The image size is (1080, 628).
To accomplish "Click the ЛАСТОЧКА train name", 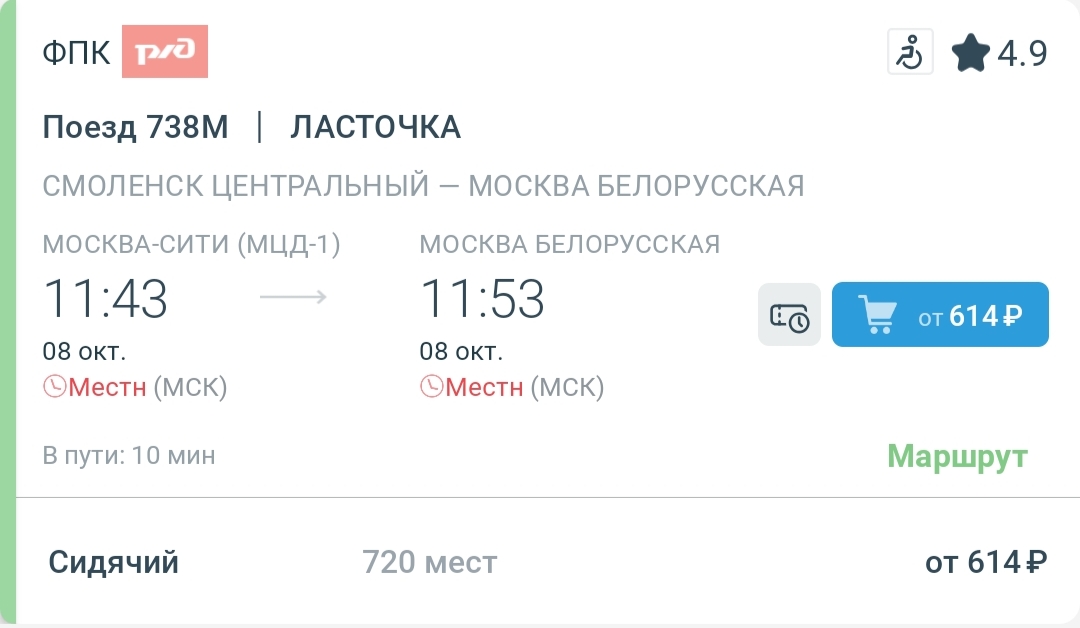I will click(x=375, y=127).
